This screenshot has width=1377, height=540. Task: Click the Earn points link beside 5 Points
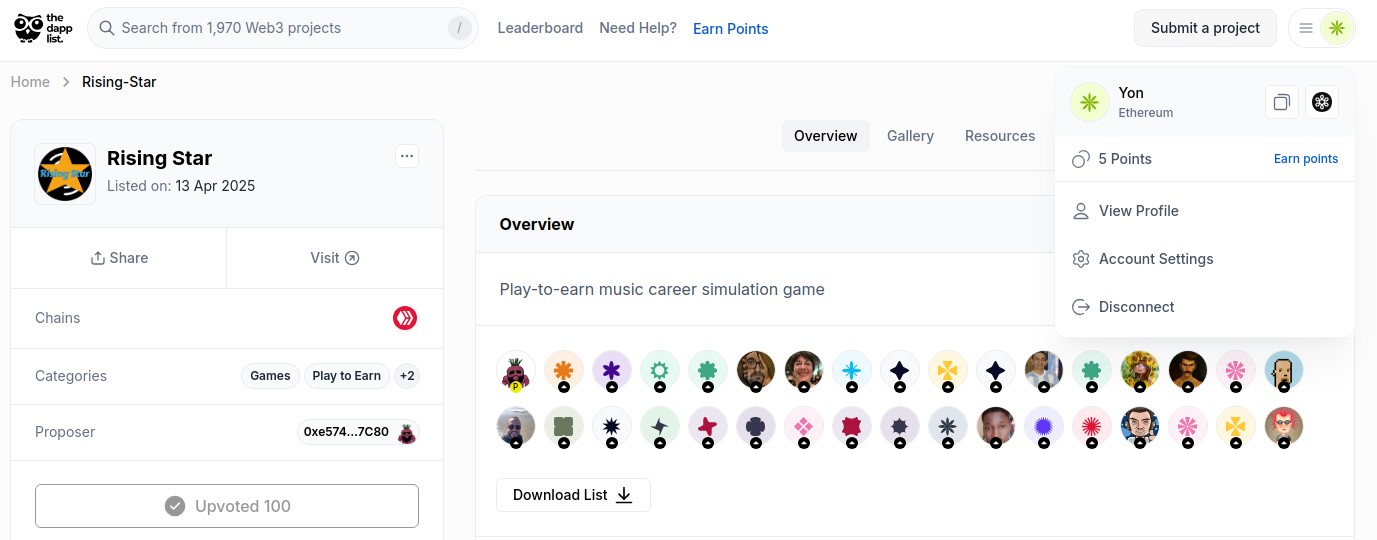(x=1306, y=159)
